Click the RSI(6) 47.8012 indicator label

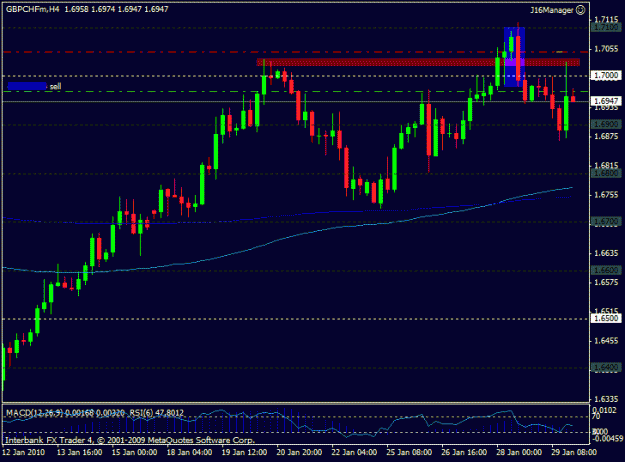(156, 413)
